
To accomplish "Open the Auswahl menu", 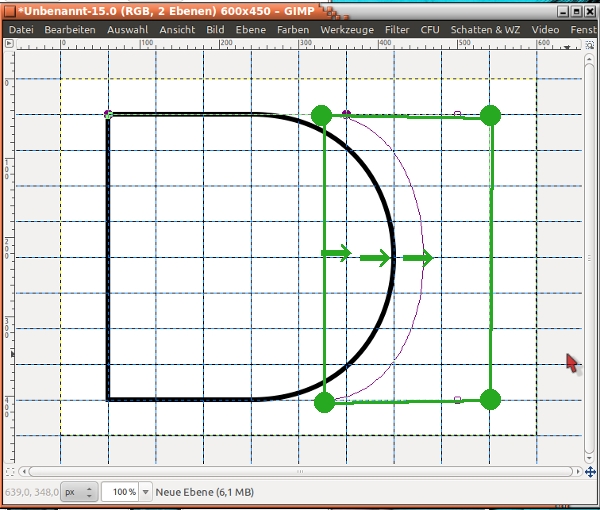I will [x=127, y=30].
